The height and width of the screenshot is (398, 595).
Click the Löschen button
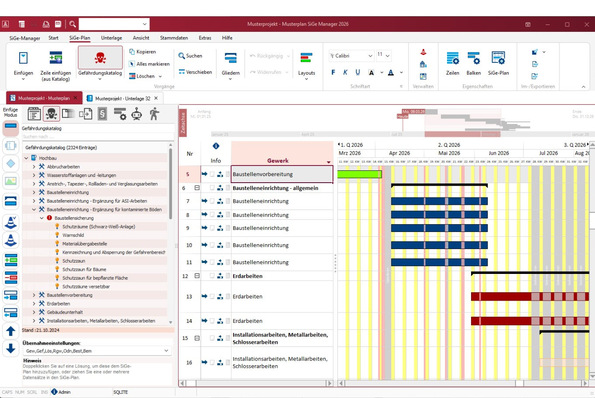tap(142, 76)
